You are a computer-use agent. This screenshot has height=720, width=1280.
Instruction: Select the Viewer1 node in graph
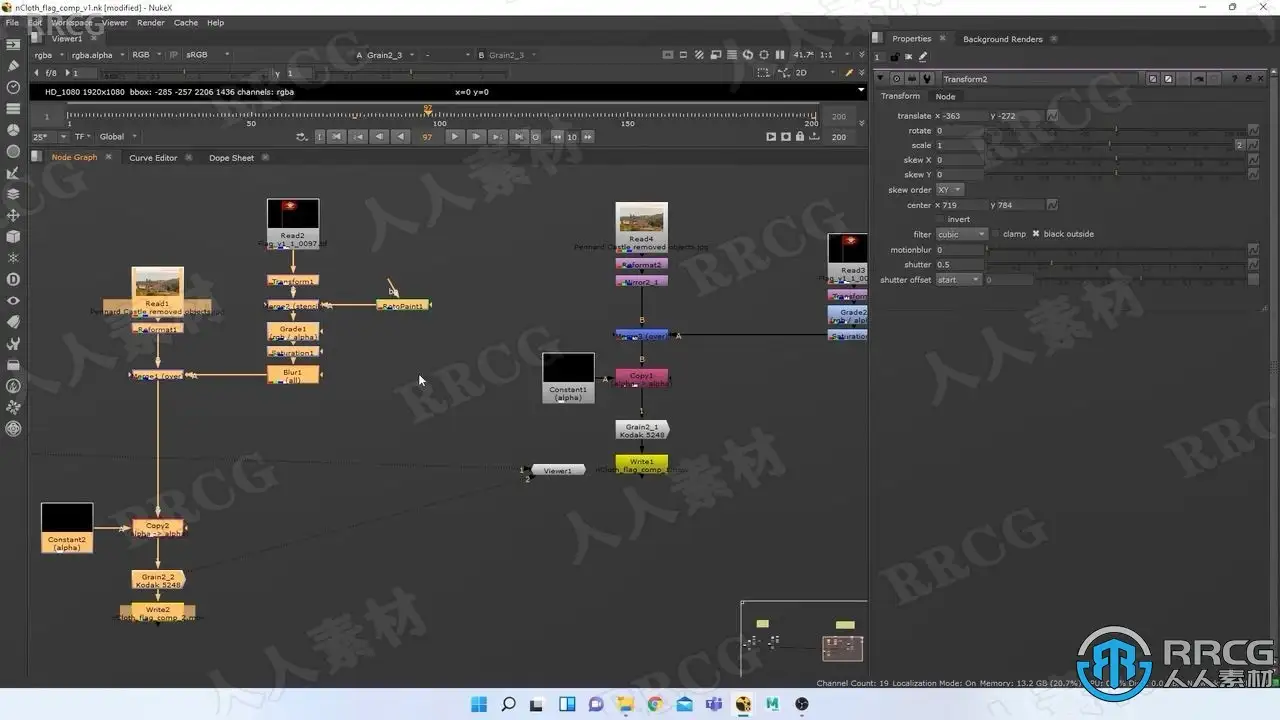click(x=558, y=470)
